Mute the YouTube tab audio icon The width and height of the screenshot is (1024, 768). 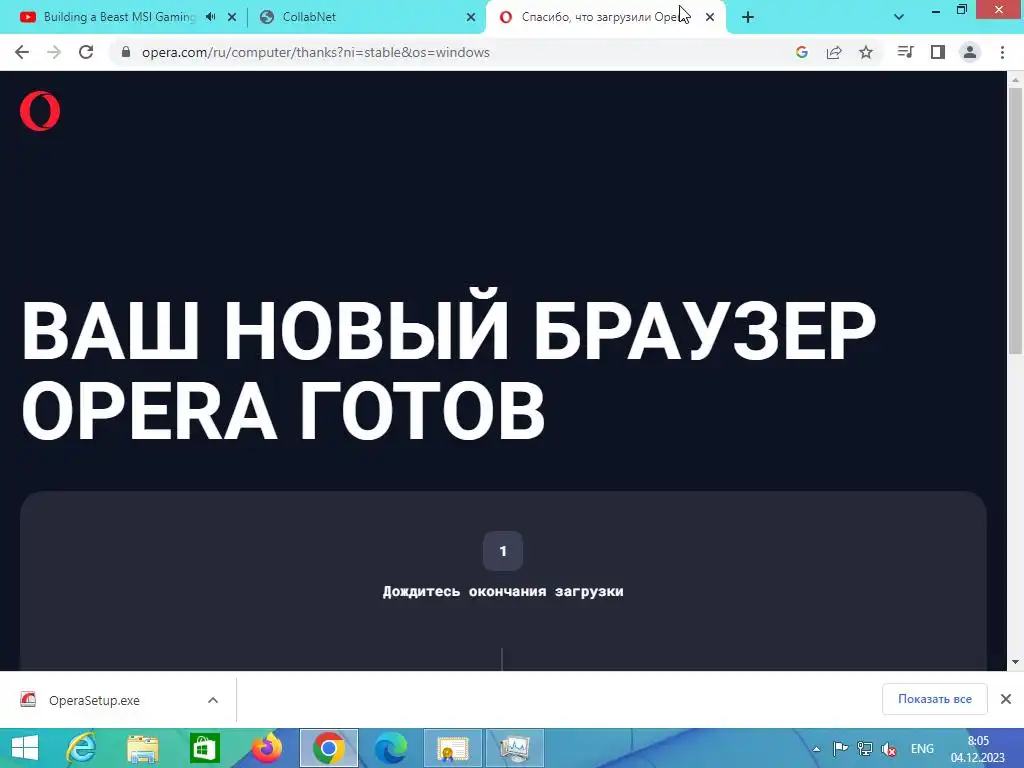point(210,17)
